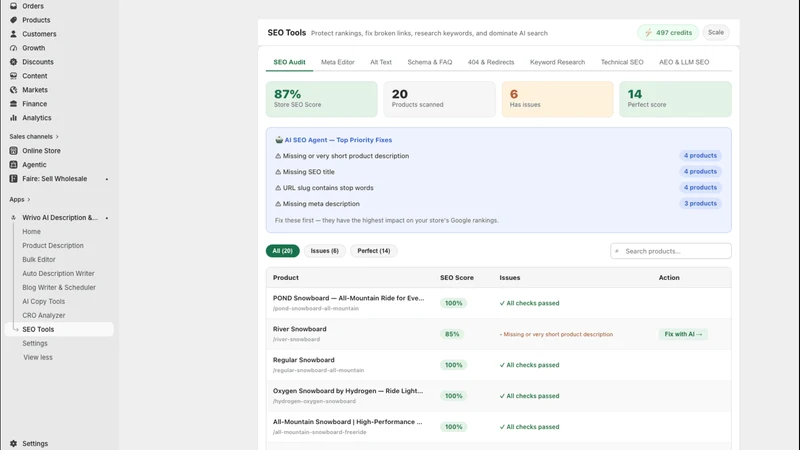
Task: Go to the Keyword Research tab
Action: click(x=557, y=62)
